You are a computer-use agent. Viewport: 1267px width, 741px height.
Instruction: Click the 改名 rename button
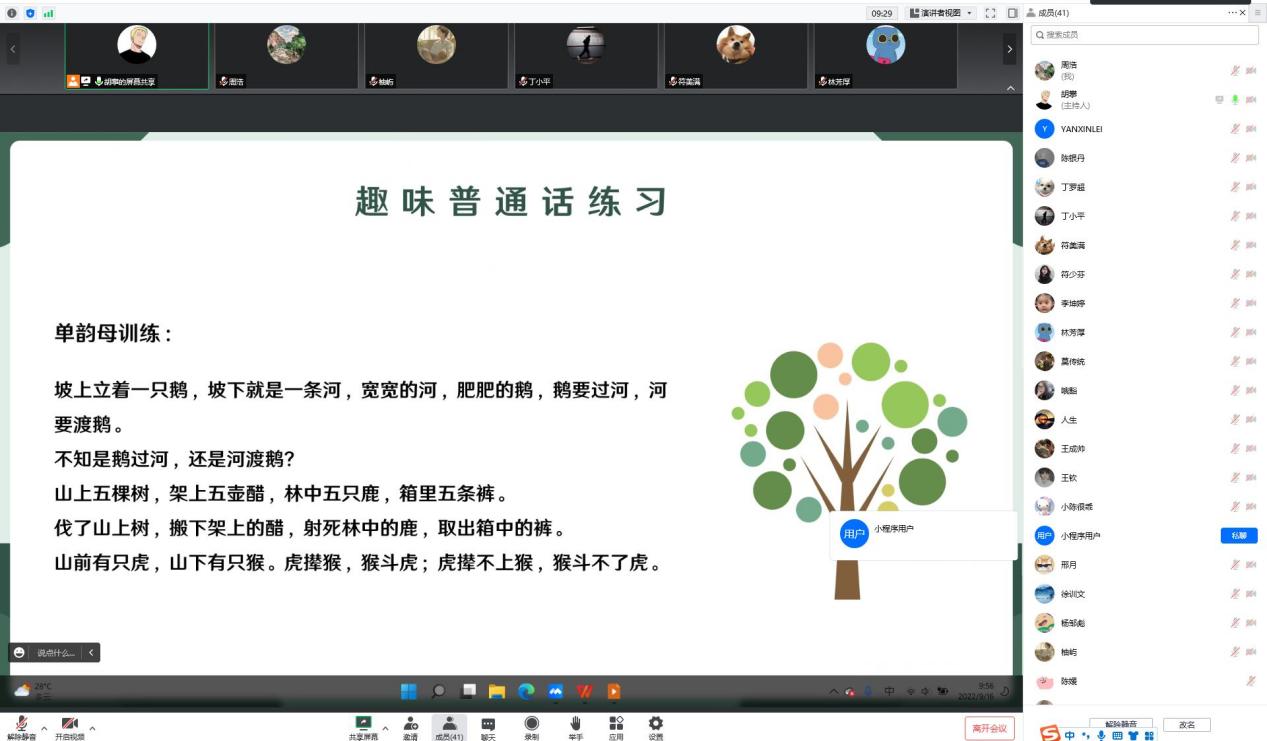click(x=1186, y=725)
